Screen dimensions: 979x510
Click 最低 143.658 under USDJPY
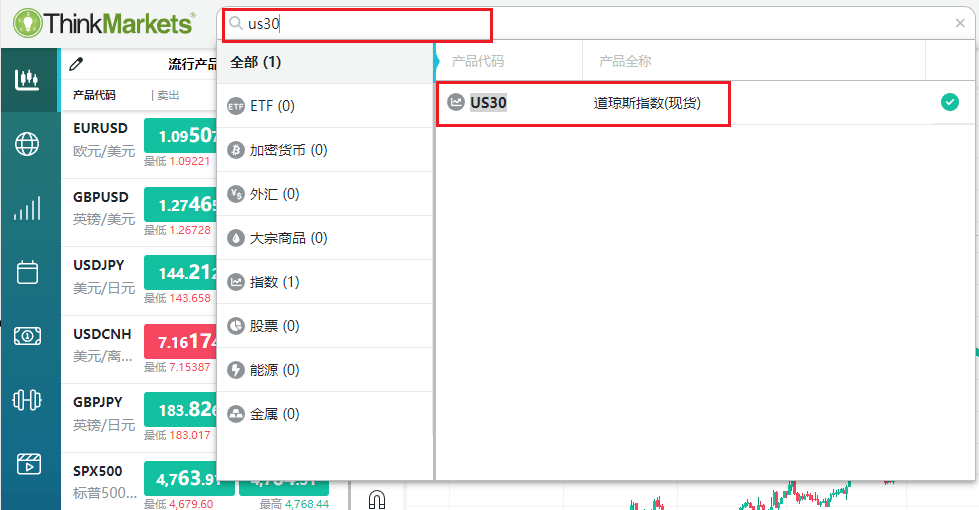[177, 298]
